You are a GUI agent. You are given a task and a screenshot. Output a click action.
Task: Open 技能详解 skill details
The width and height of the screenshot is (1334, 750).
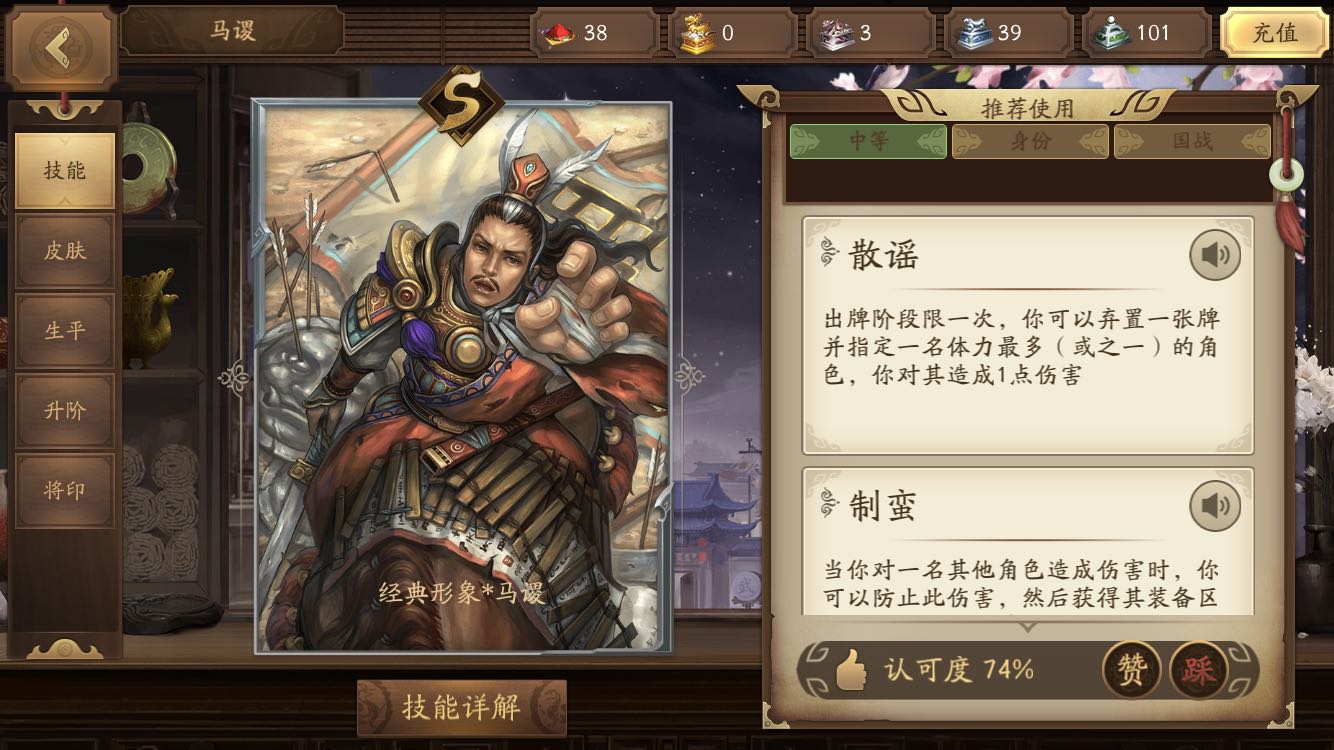coord(462,708)
